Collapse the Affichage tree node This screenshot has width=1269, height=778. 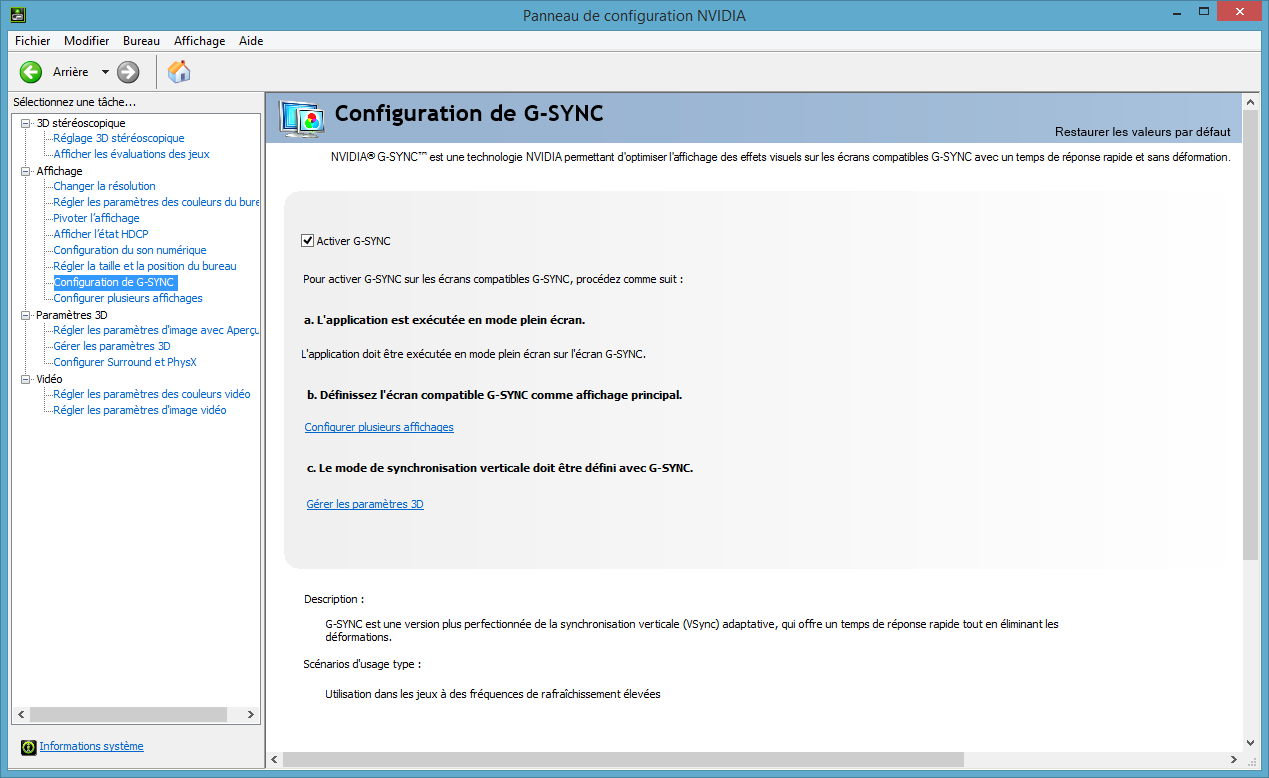pos(26,171)
